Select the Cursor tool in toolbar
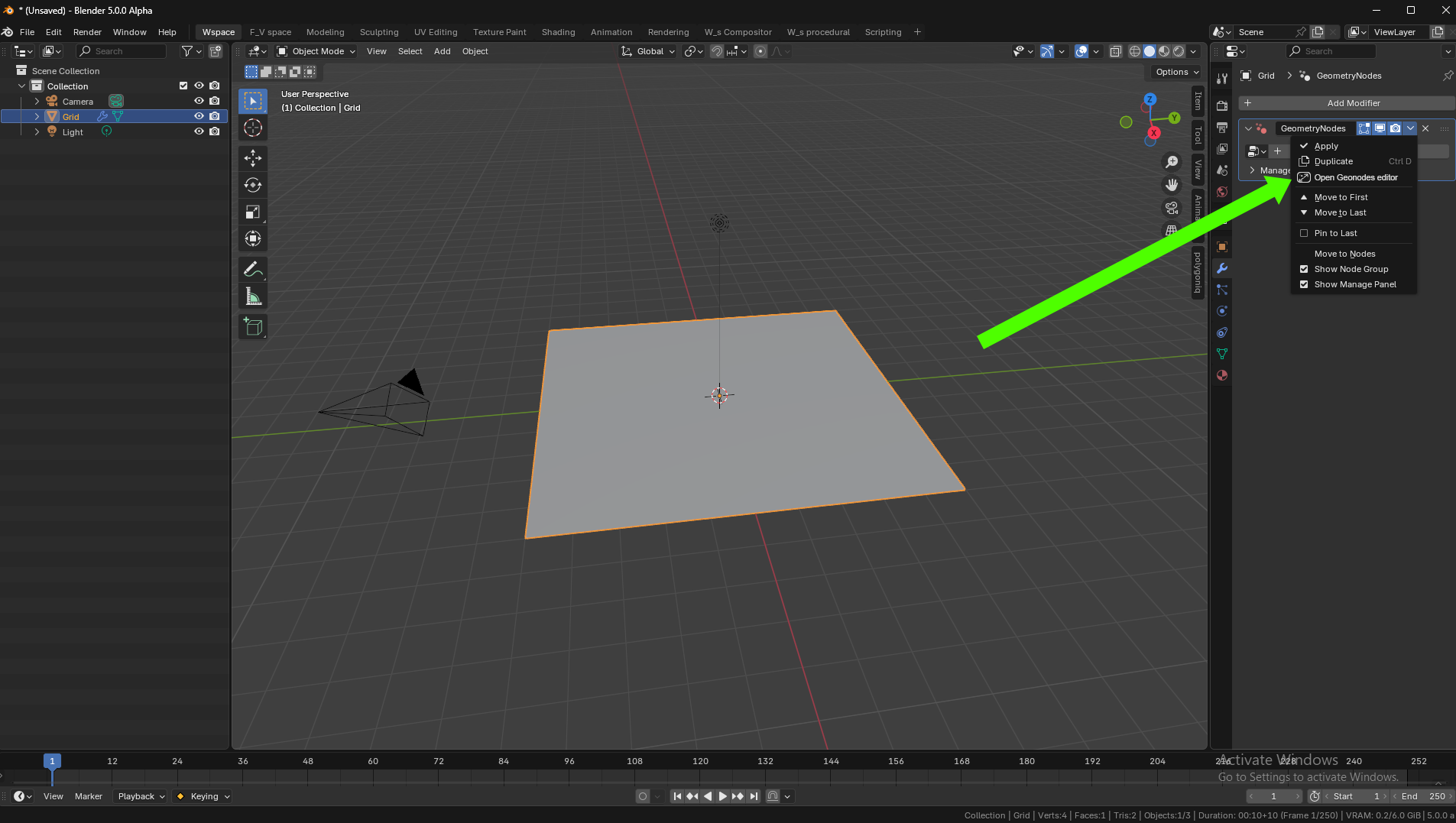 [x=253, y=128]
